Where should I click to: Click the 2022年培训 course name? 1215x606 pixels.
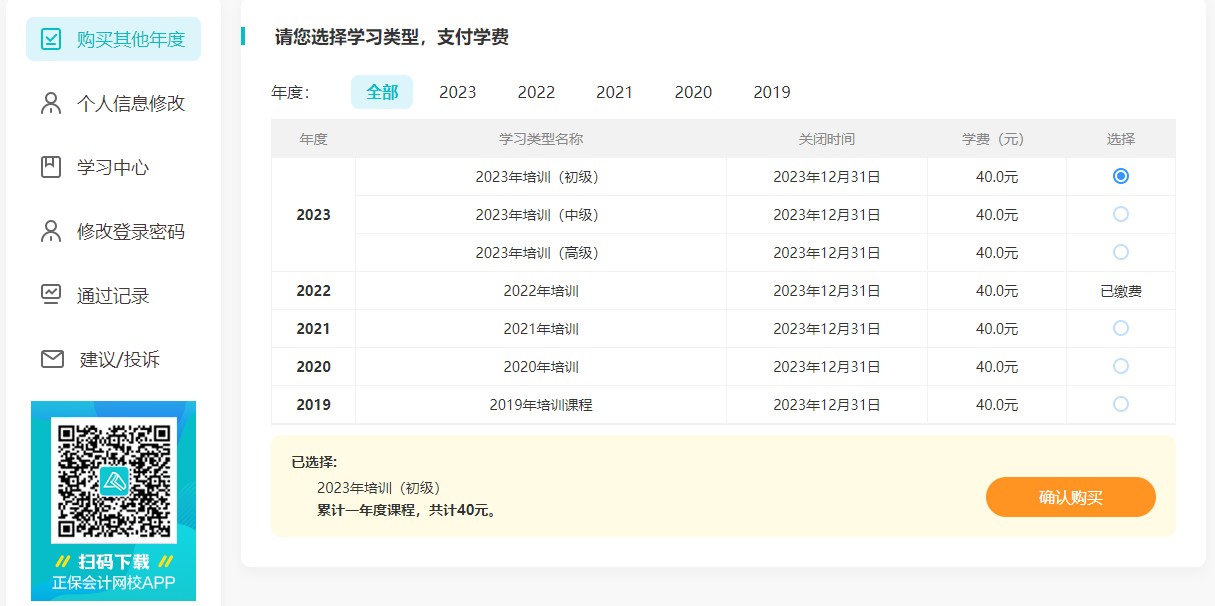pyautogui.click(x=541, y=291)
